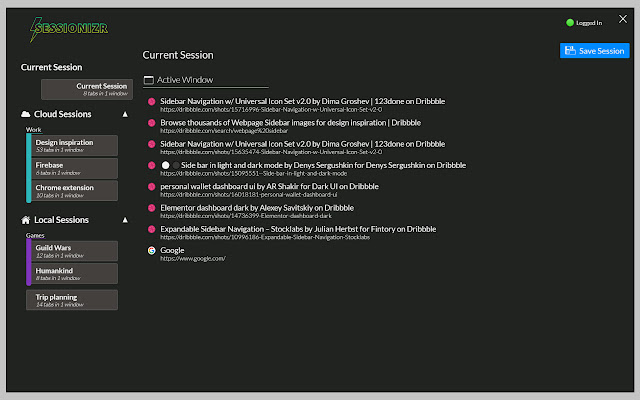Image resolution: width=640 pixels, height=400 pixels.
Task: Open the Humankind local session
Action: click(x=74, y=274)
